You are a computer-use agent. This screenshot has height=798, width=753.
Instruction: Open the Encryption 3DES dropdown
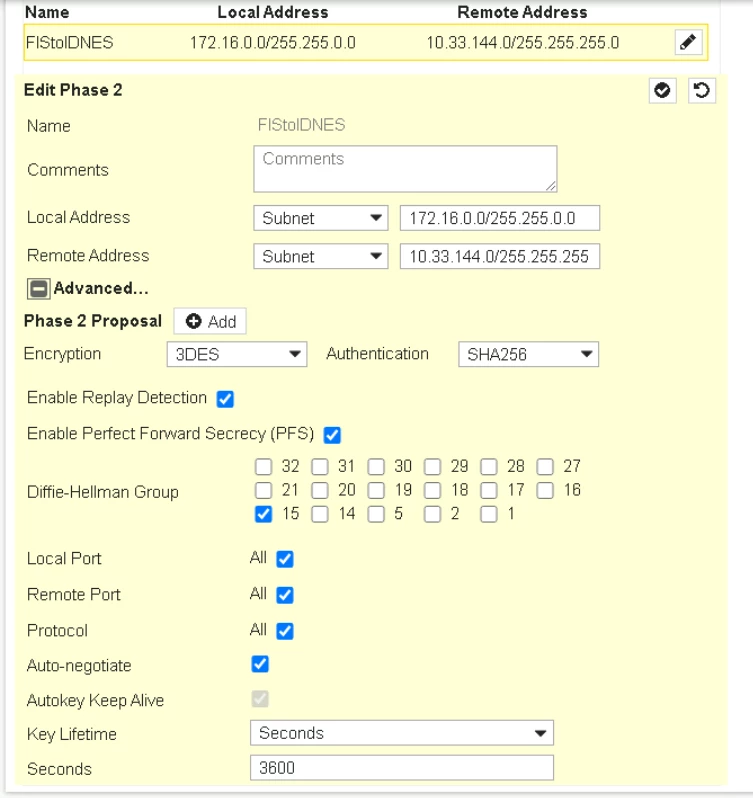tap(237, 354)
